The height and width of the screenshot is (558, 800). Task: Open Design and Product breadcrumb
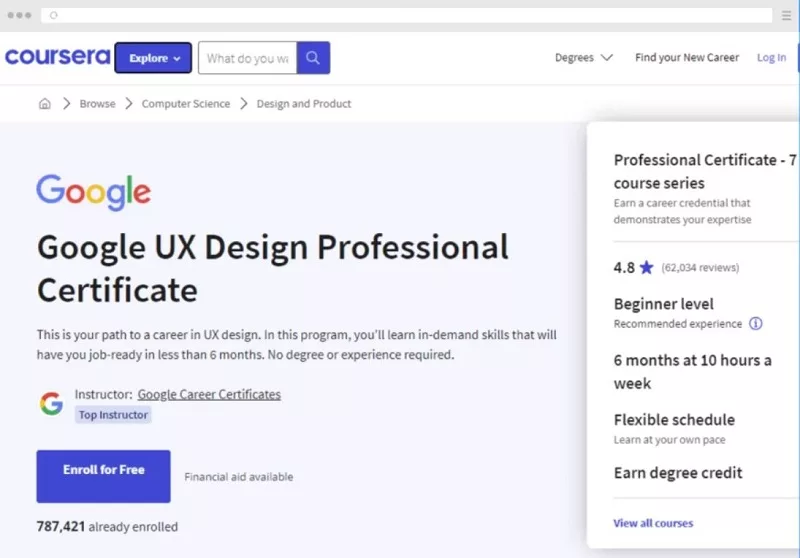point(304,104)
